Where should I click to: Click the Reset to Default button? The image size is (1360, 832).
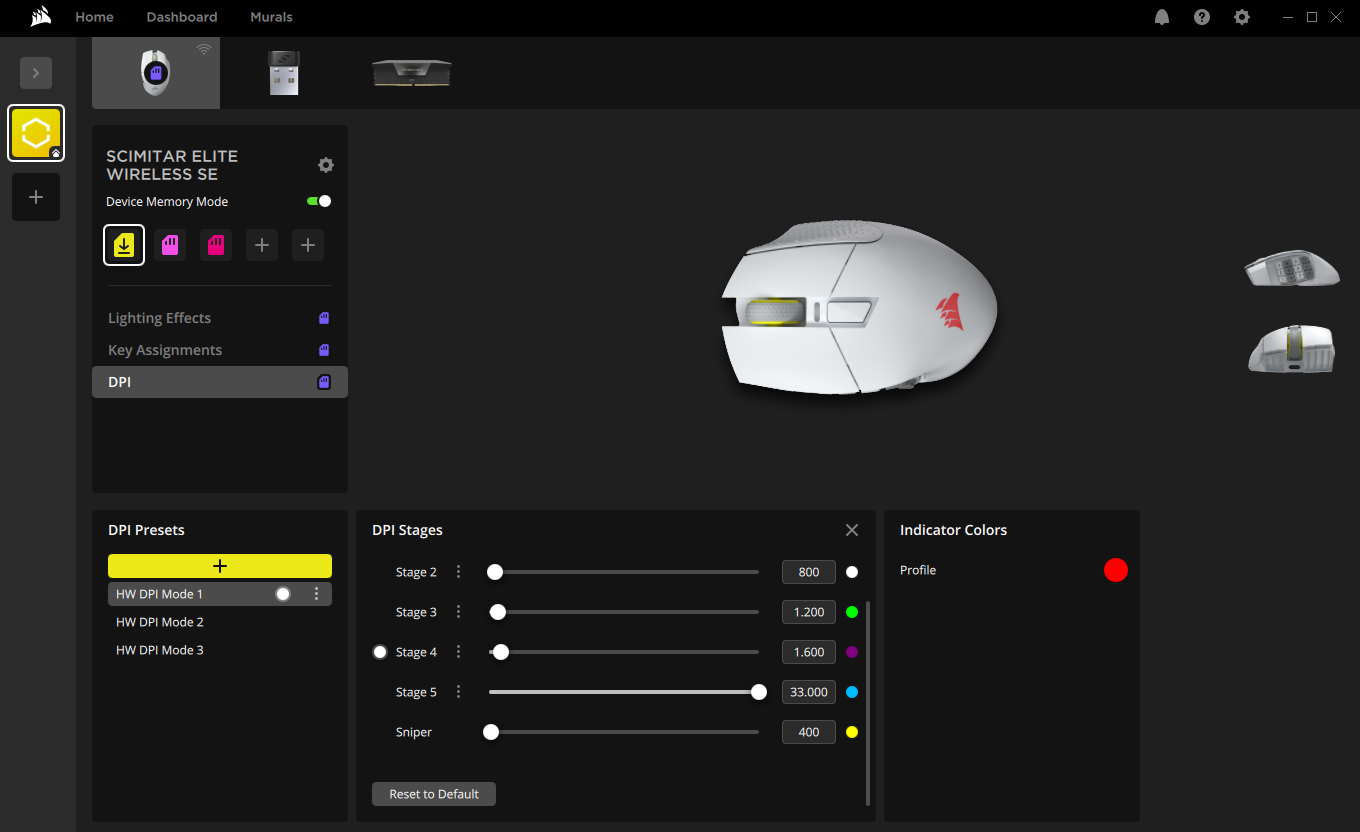click(434, 794)
